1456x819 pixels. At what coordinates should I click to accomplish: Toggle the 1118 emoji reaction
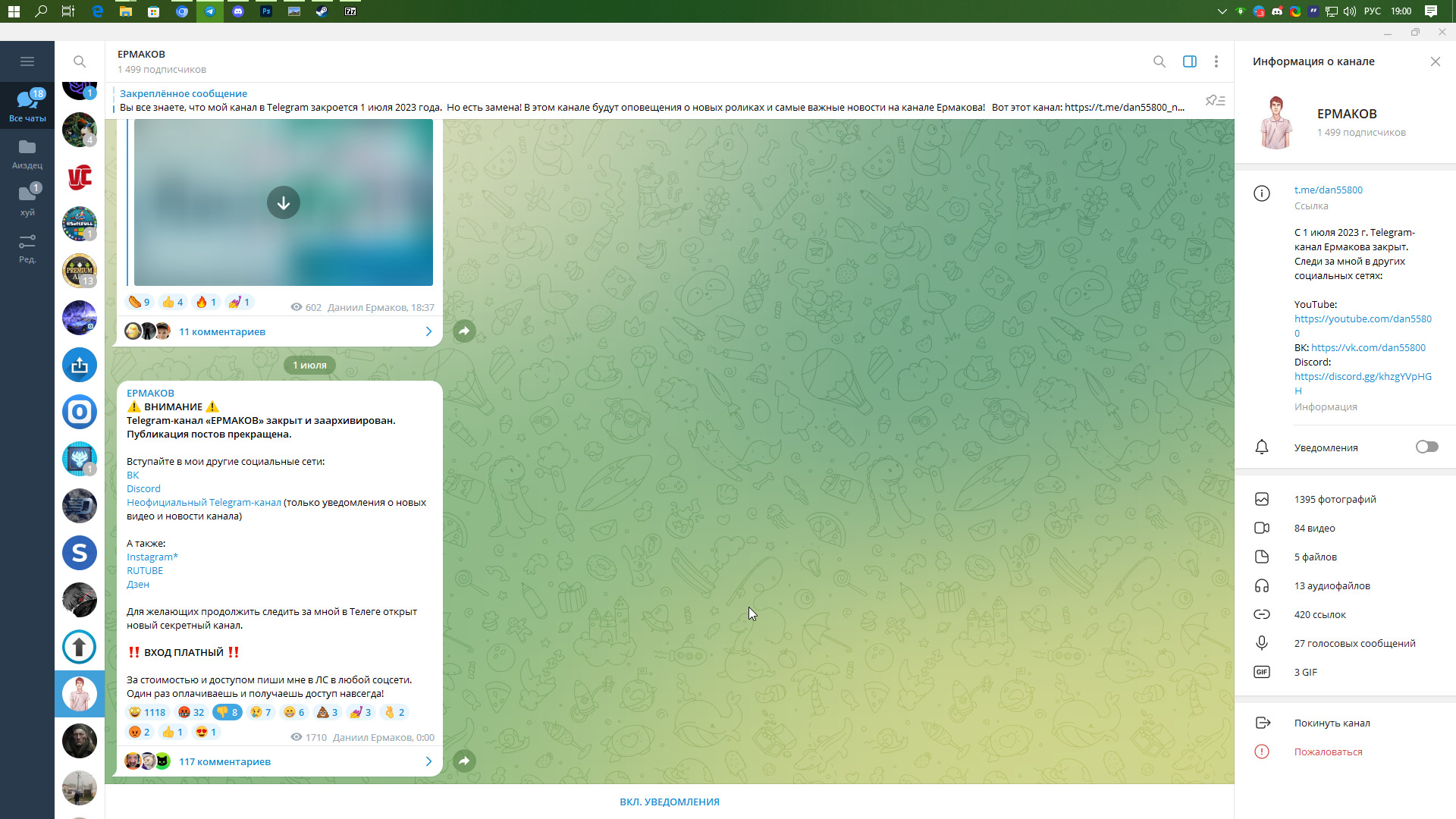[x=147, y=712]
